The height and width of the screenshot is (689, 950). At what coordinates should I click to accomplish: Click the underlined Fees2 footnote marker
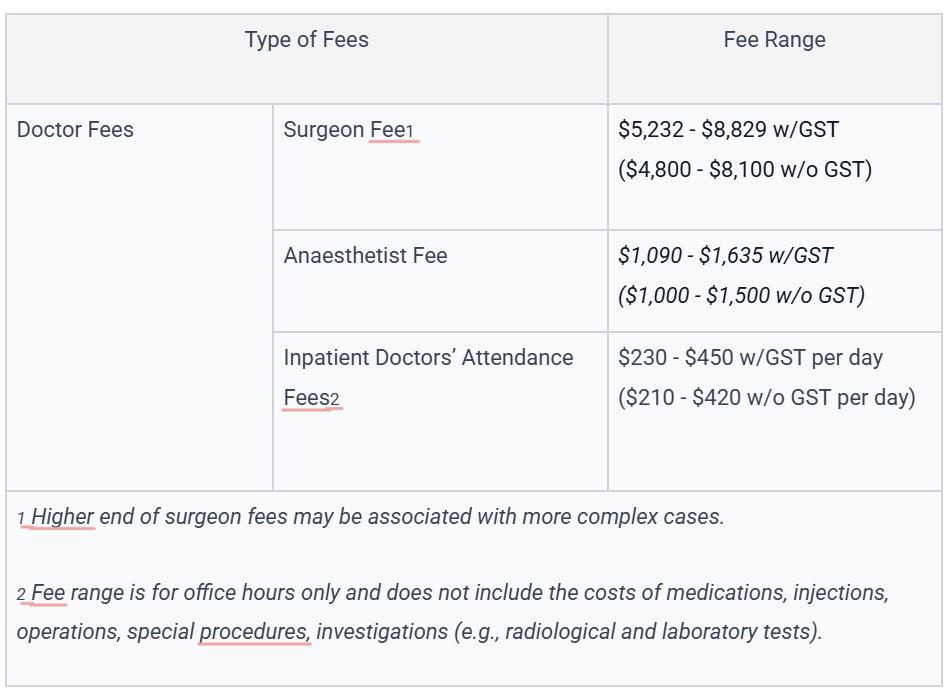(311, 398)
